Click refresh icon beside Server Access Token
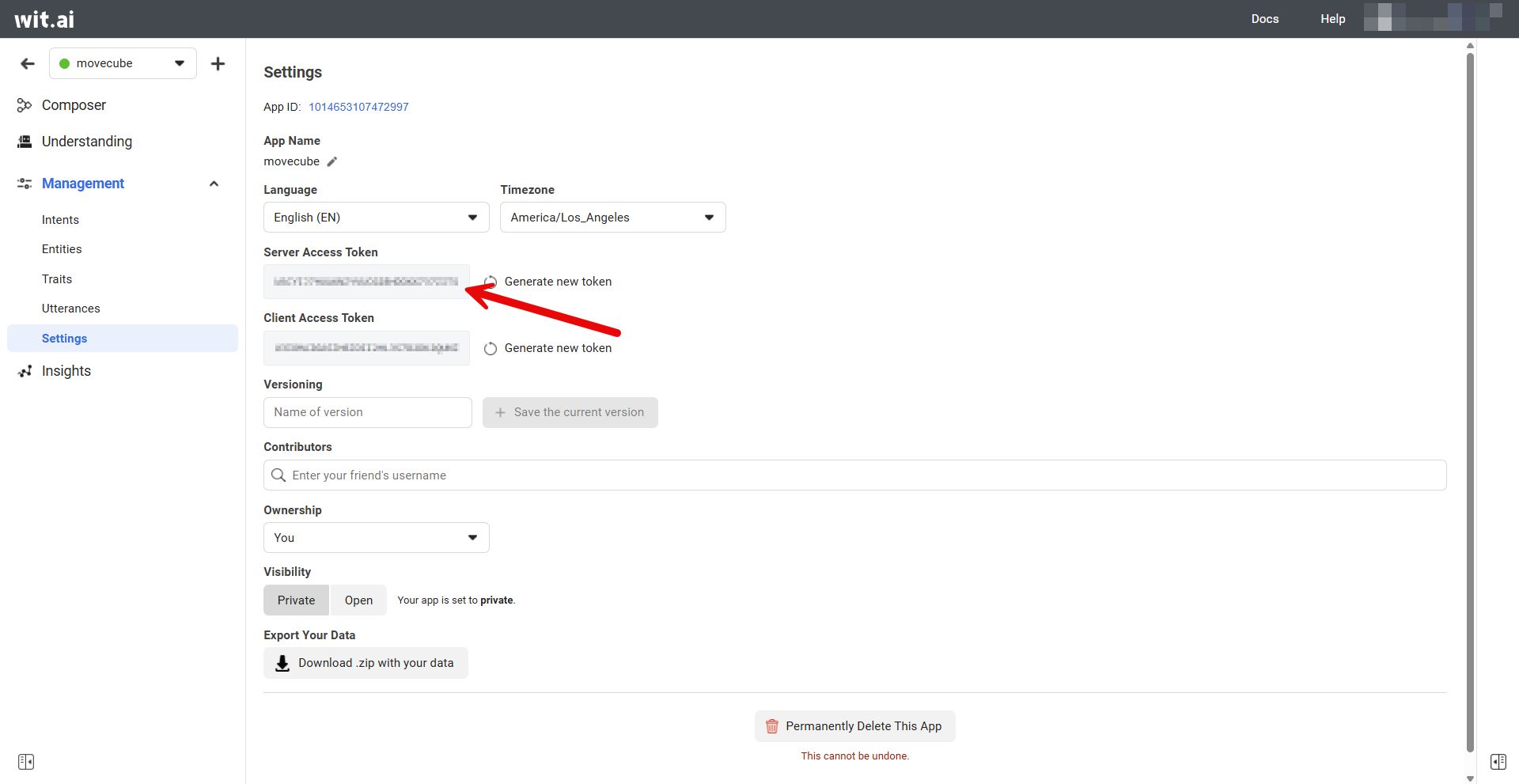The image size is (1519, 784). tap(491, 282)
